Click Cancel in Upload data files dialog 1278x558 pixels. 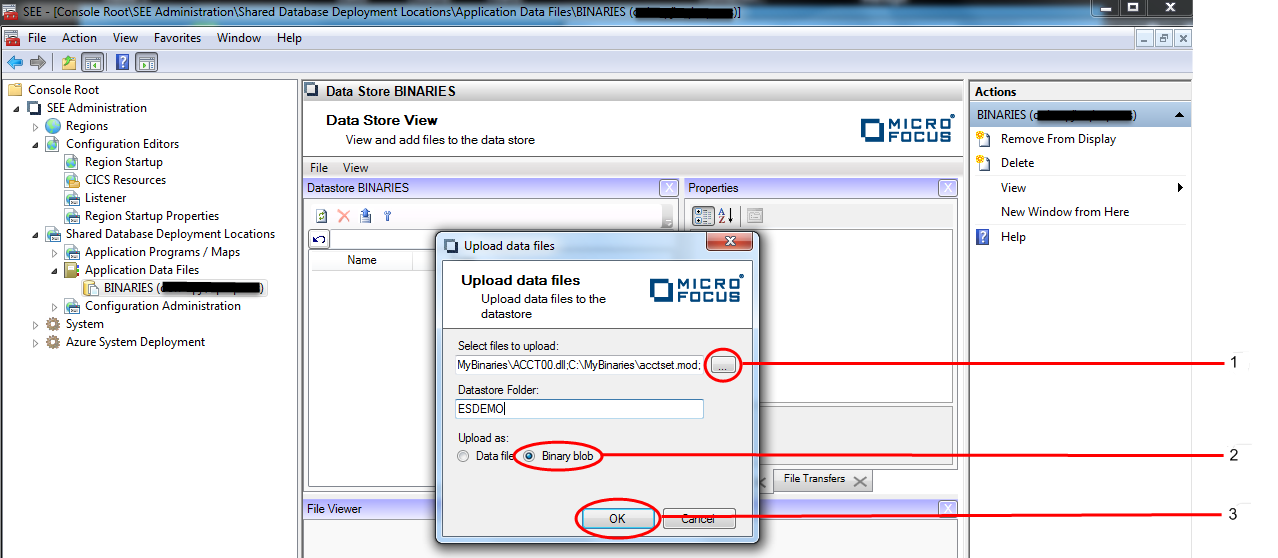pos(699,519)
